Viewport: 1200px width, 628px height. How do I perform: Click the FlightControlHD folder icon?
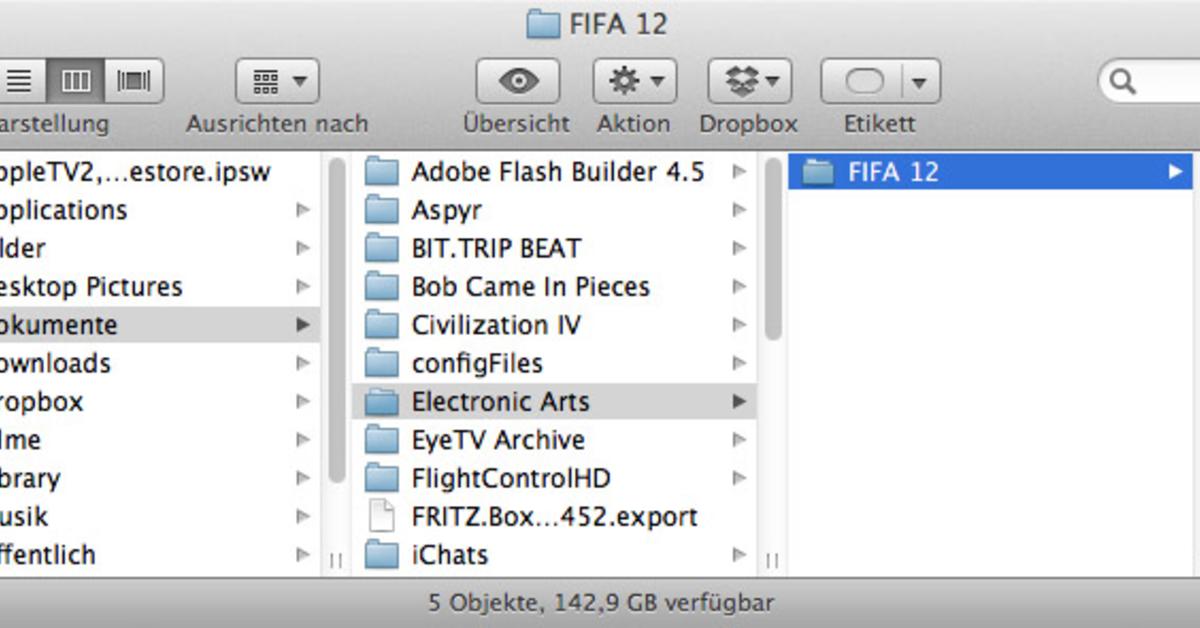(x=382, y=478)
